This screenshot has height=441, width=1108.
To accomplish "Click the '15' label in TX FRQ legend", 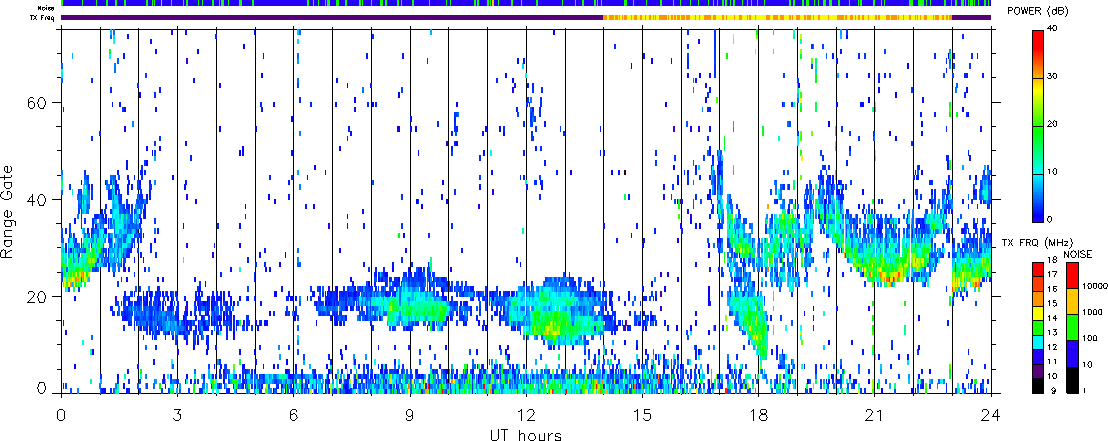I will point(1053,303).
